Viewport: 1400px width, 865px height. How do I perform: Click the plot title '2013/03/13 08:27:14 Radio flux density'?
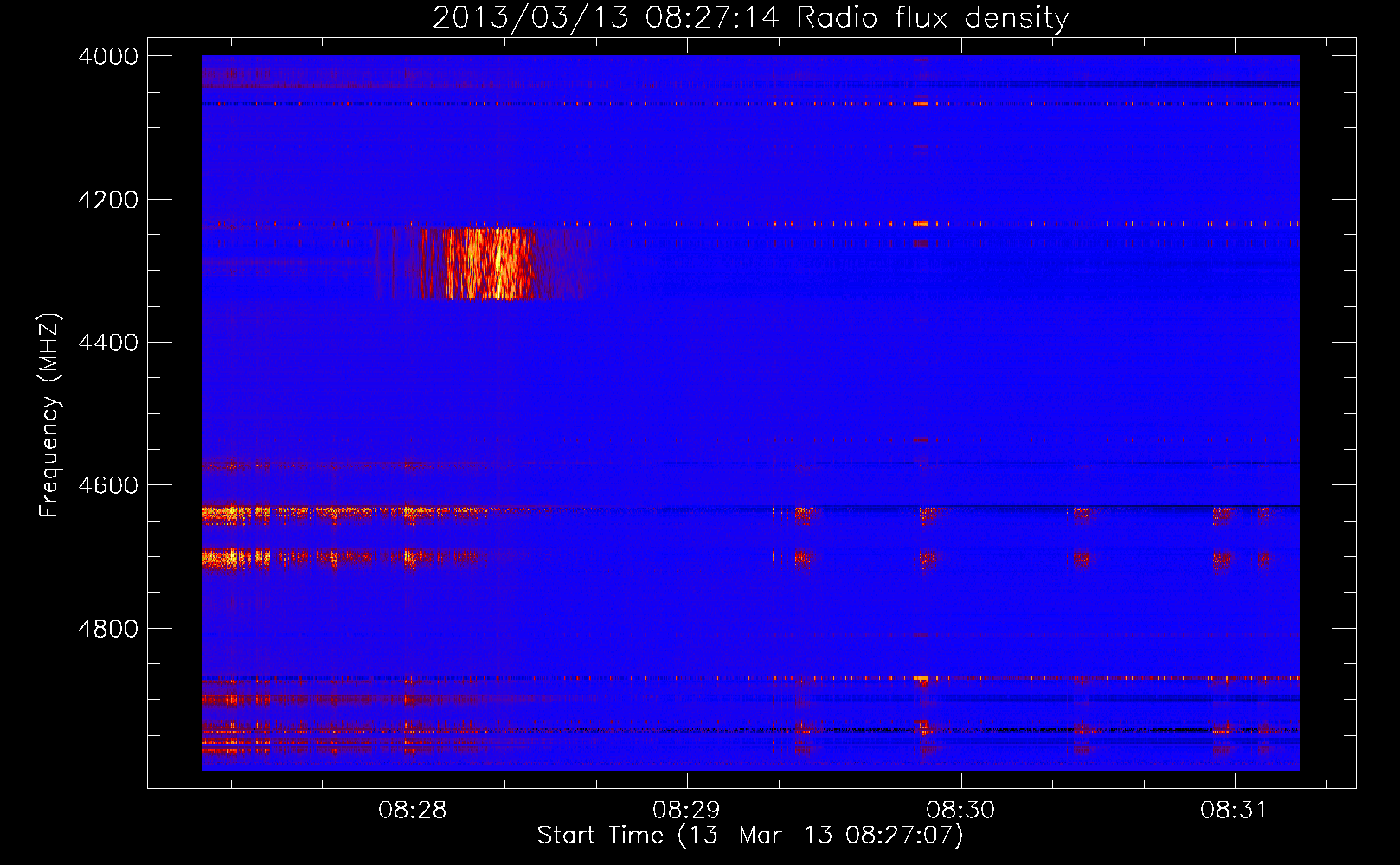pyautogui.click(x=750, y=18)
